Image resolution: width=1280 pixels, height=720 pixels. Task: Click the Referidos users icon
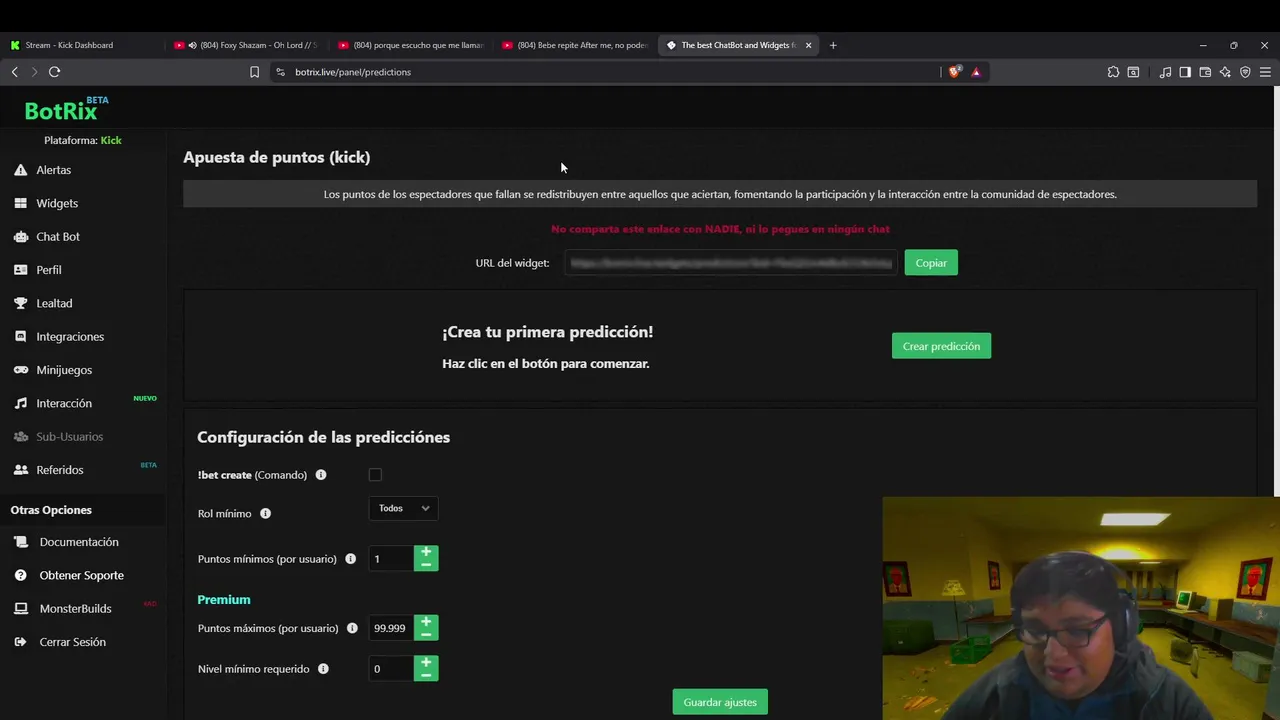tap(20, 470)
